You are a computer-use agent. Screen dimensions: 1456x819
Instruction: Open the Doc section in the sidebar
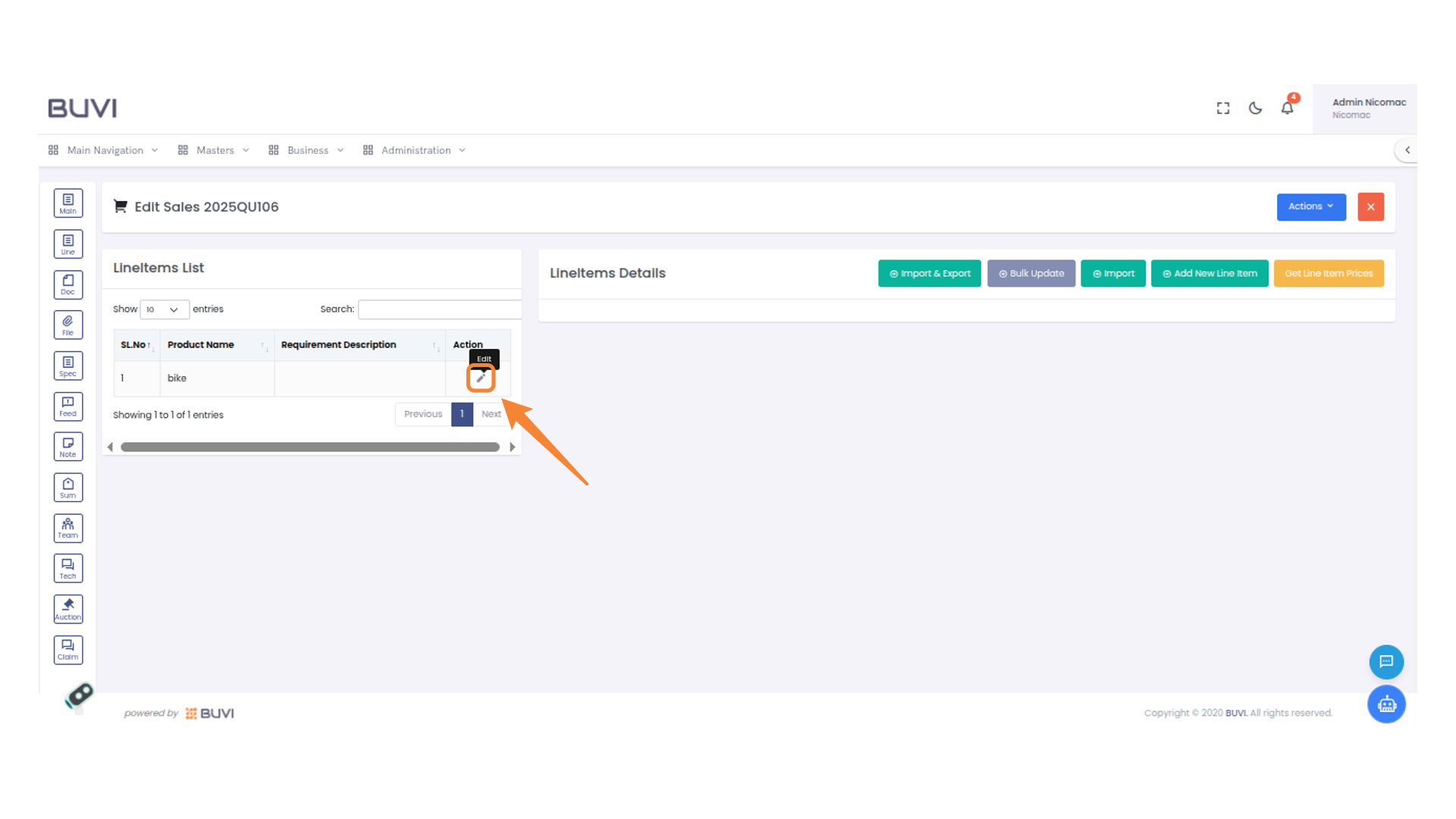(68, 284)
